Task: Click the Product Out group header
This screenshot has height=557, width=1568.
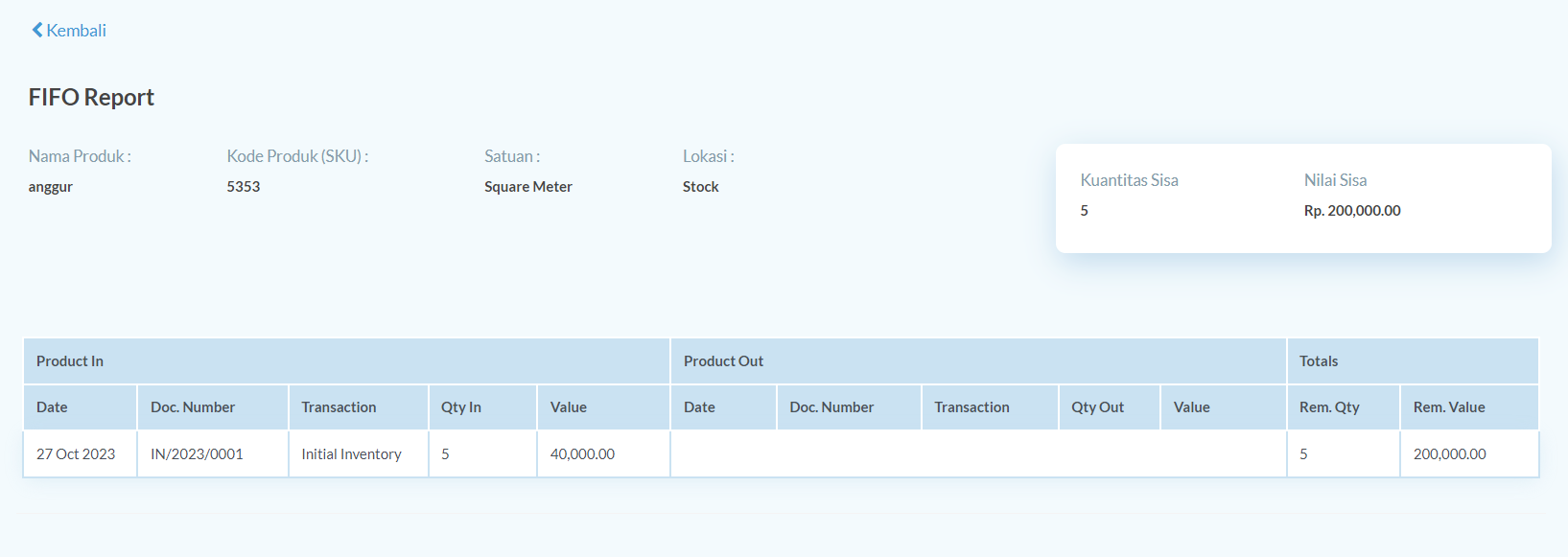Action: pyautogui.click(x=978, y=361)
